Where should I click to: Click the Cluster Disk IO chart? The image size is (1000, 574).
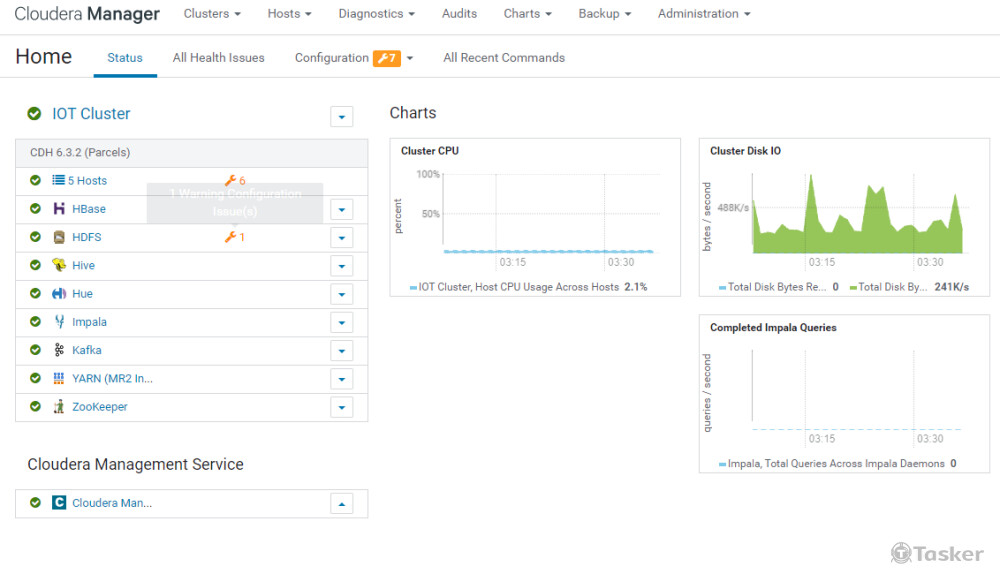pos(857,215)
